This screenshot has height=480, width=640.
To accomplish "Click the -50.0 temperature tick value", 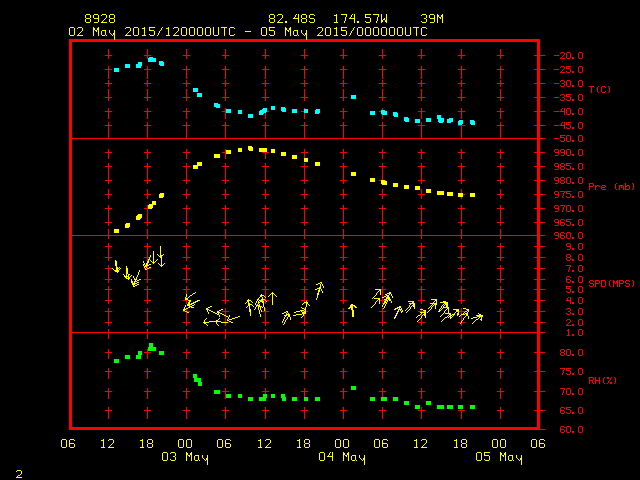I will pos(568,139).
